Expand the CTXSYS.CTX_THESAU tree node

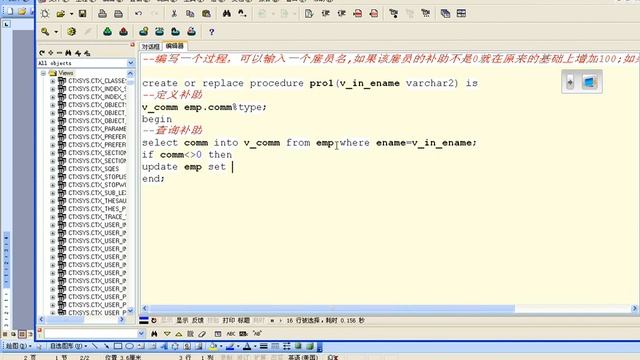(53, 201)
